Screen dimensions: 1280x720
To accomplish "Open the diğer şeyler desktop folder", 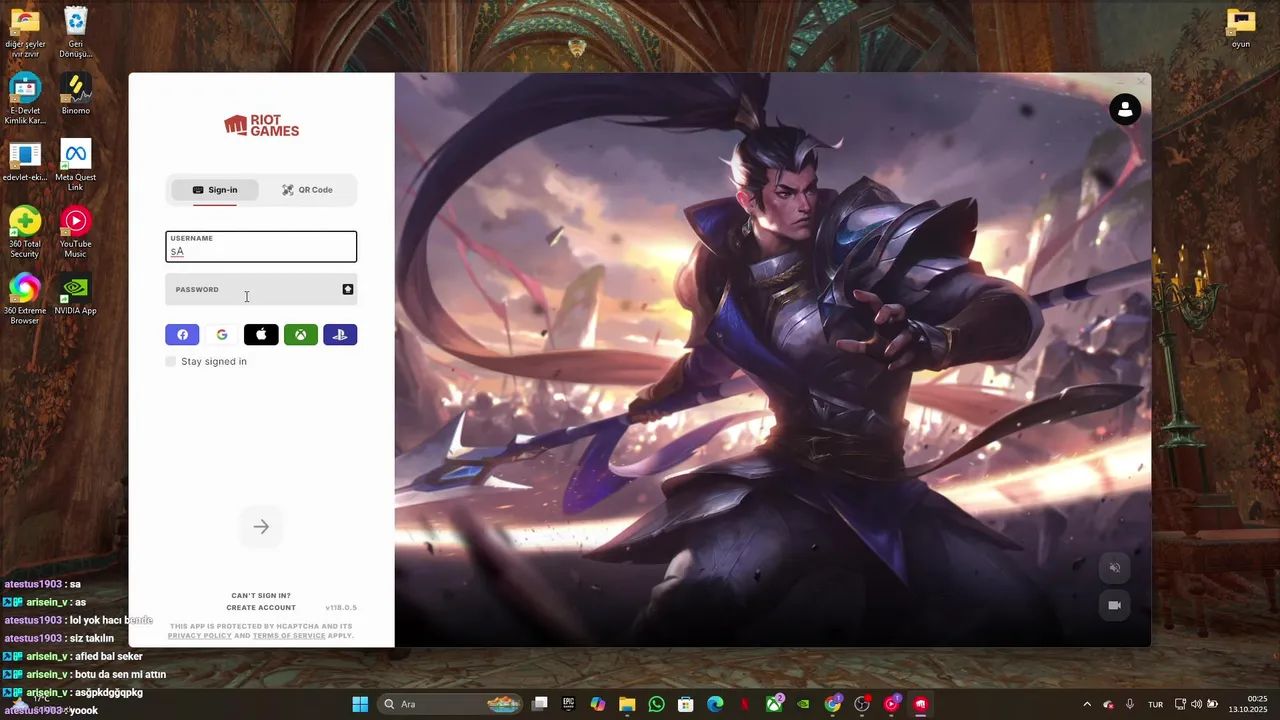I will coord(25,33).
